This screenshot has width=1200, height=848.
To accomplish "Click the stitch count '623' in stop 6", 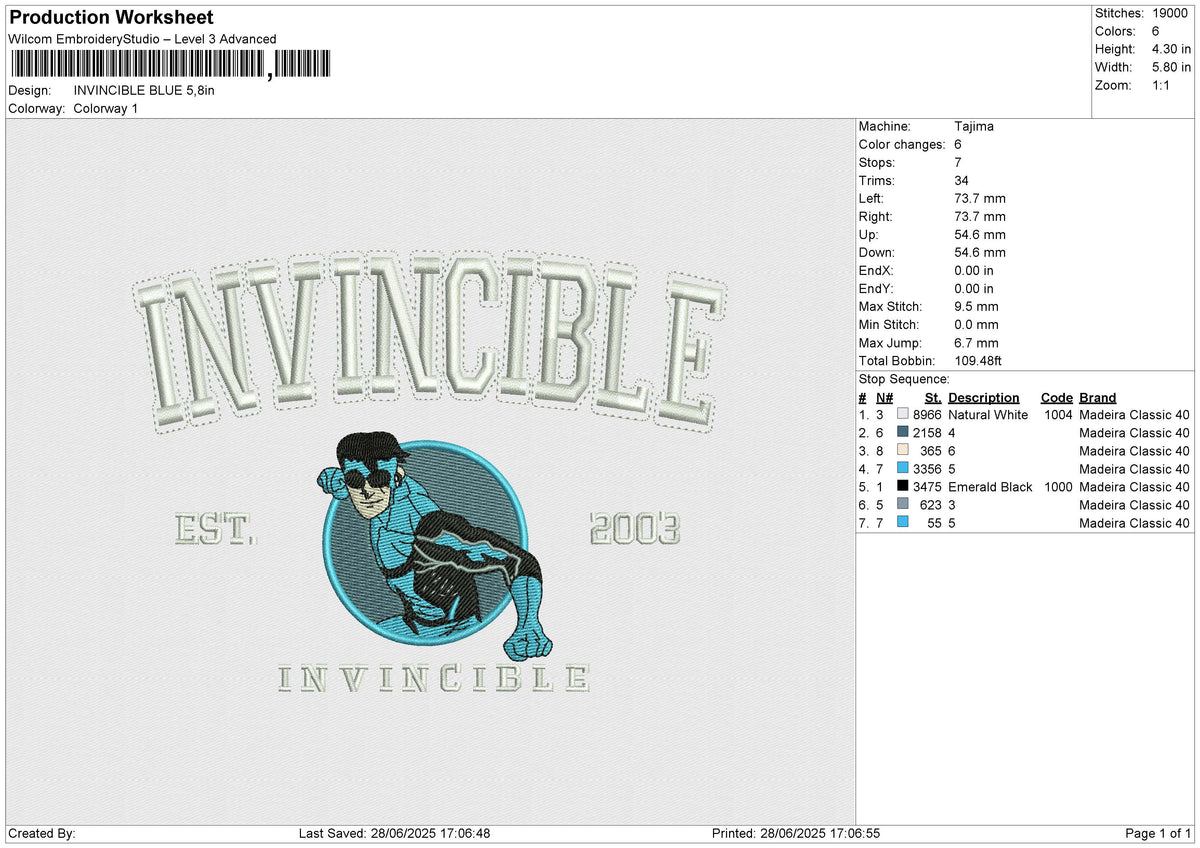I will [x=931, y=504].
